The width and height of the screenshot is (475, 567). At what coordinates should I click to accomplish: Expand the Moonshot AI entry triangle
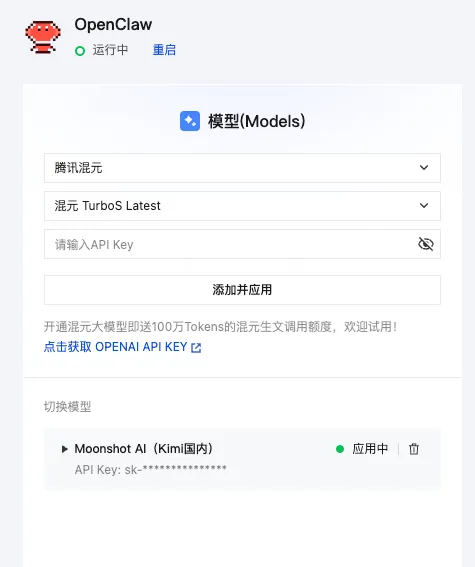pos(65,449)
